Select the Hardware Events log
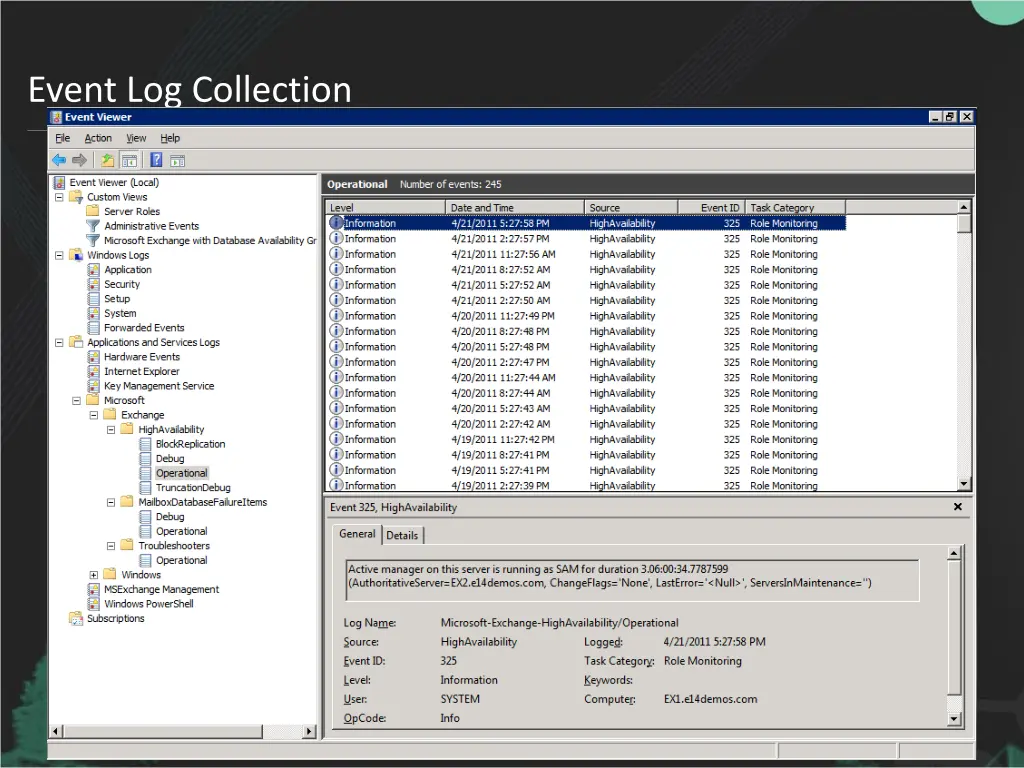The height and width of the screenshot is (768, 1024). [142, 357]
